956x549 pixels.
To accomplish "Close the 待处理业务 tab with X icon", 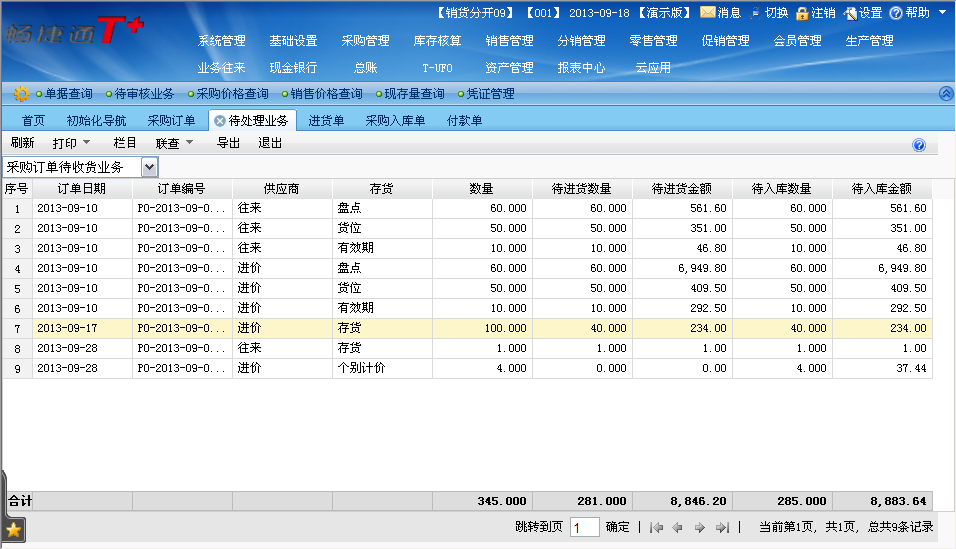I will 219,121.
